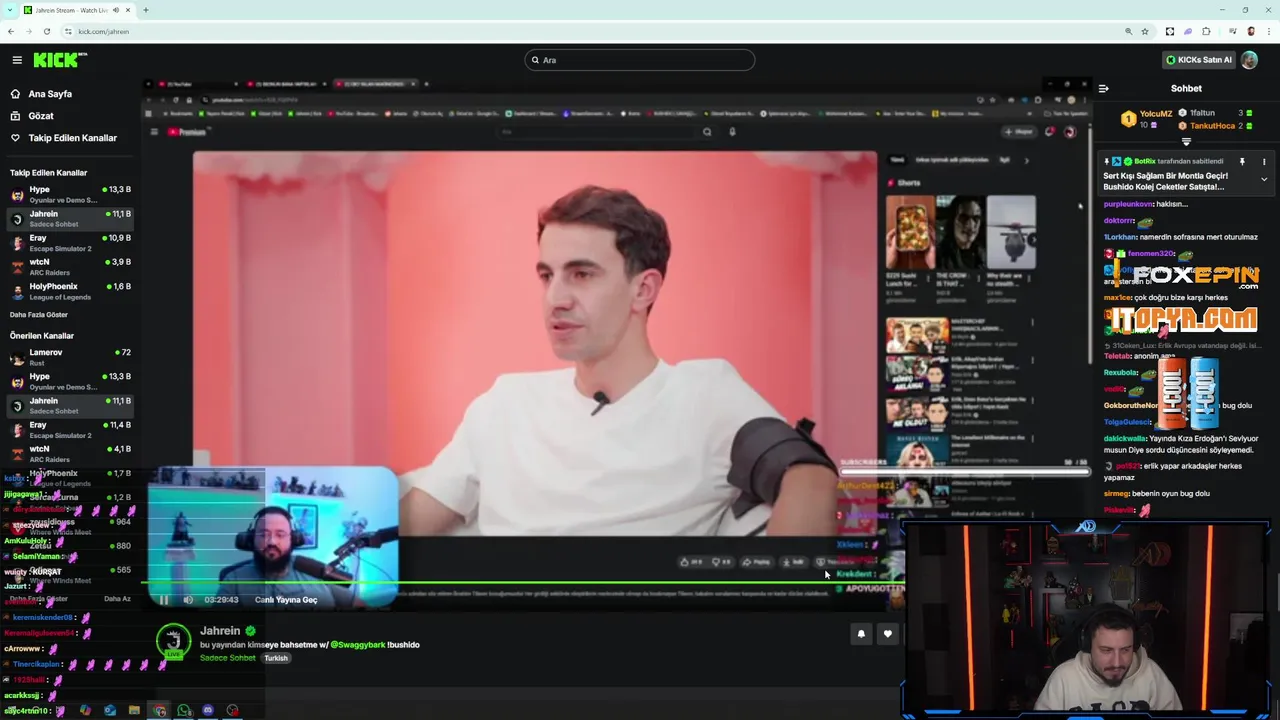The height and width of the screenshot is (720, 1280).
Task: Open the purple leaf extension icon
Action: 1188,31
